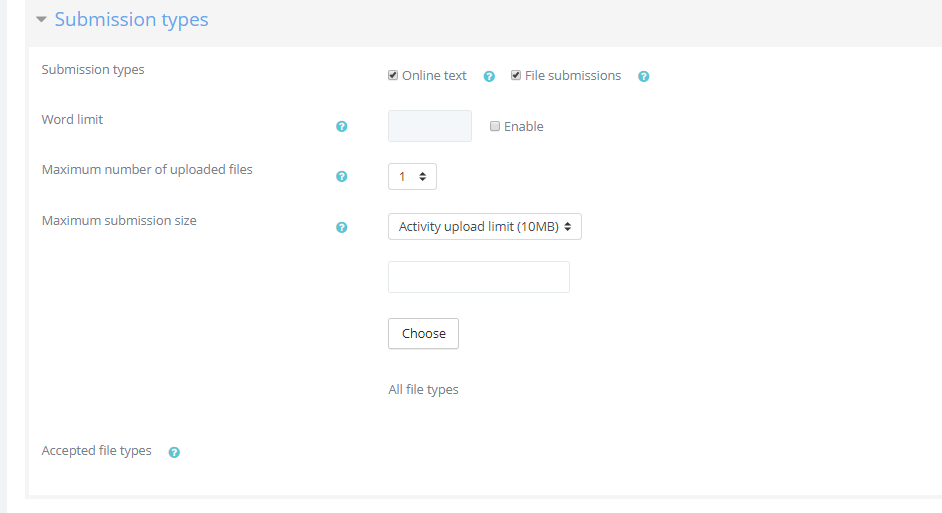The image size is (942, 513).
Task: Open the Activity upload limit (10MB) dropdown
Action: [x=484, y=227]
